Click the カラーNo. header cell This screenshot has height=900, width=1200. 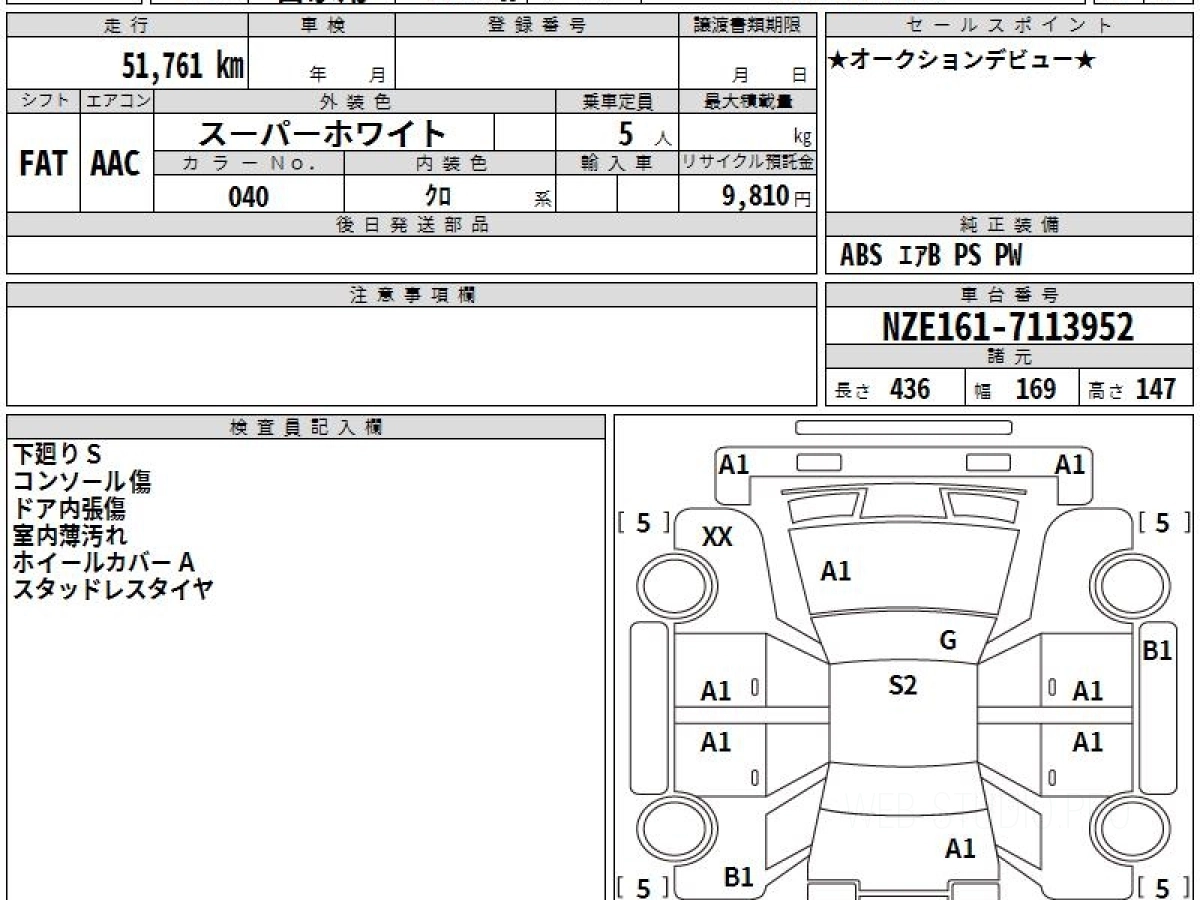[x=249, y=163]
